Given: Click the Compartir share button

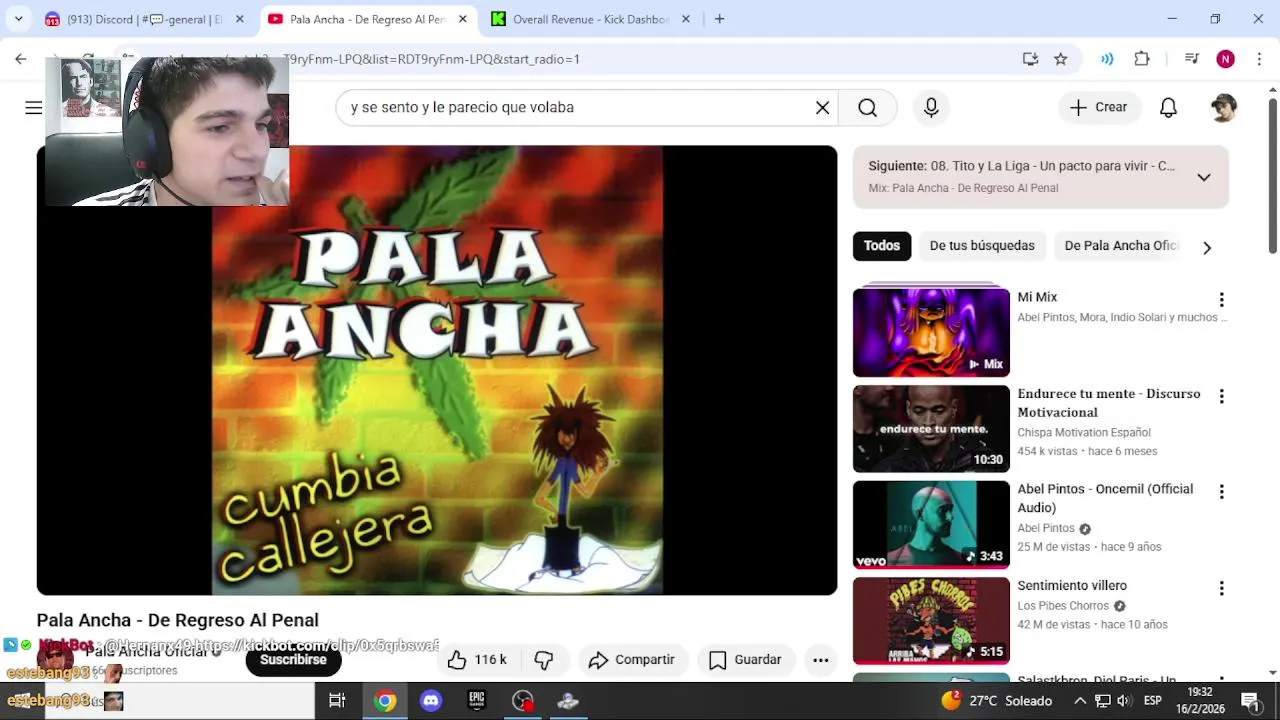Looking at the screenshot, I should [x=631, y=660].
